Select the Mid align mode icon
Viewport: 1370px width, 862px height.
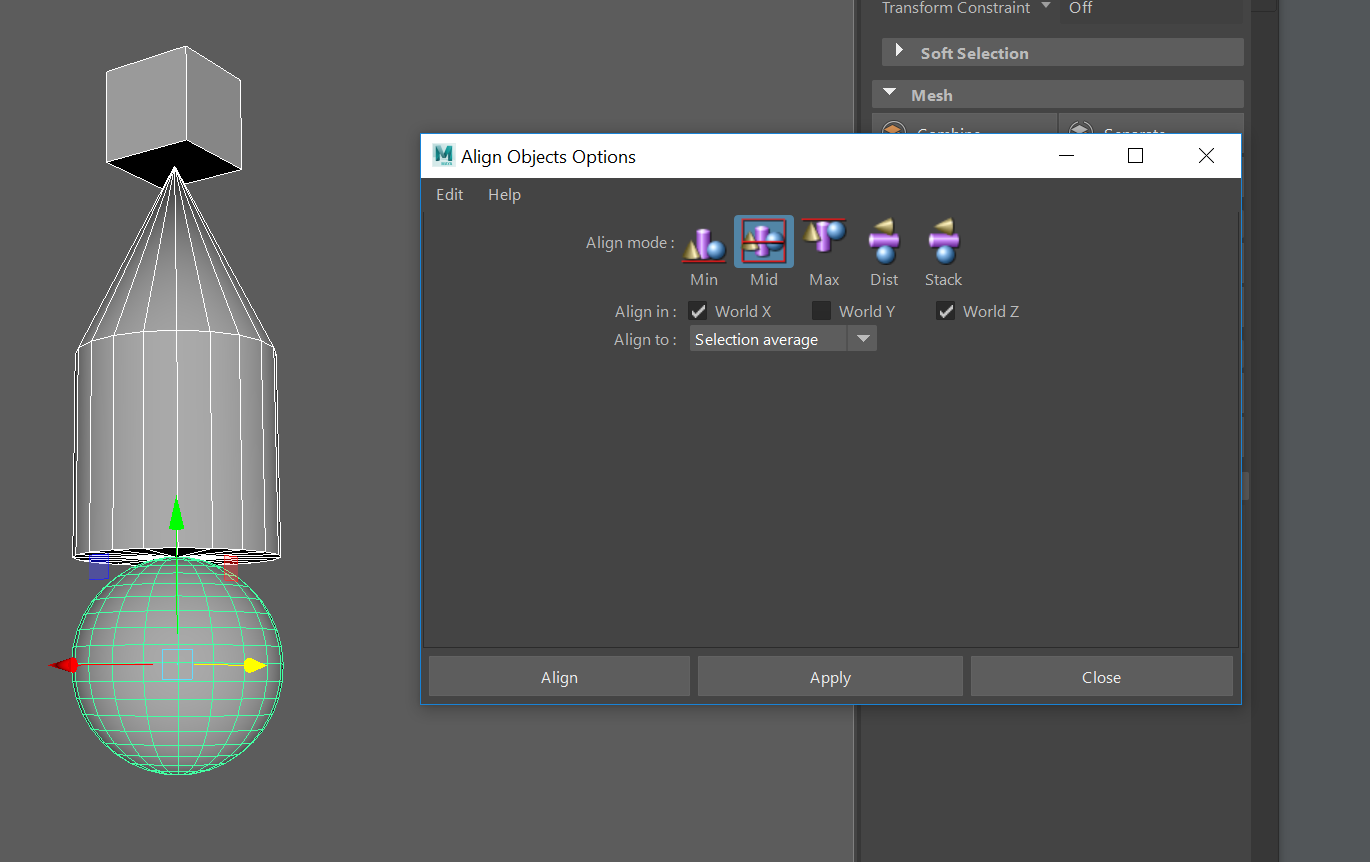tap(764, 242)
